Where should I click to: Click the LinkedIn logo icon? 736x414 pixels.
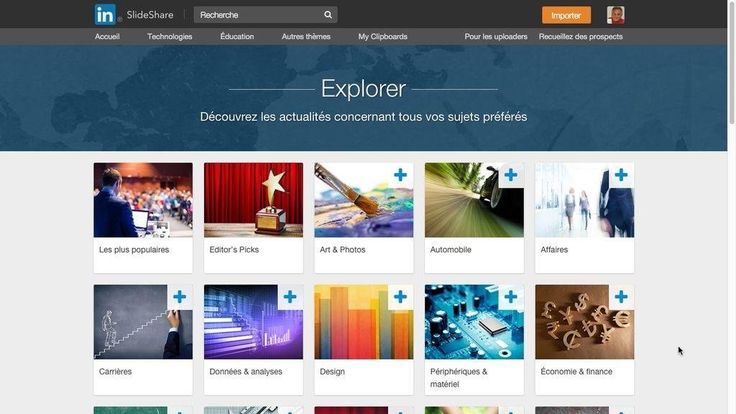click(x=105, y=15)
